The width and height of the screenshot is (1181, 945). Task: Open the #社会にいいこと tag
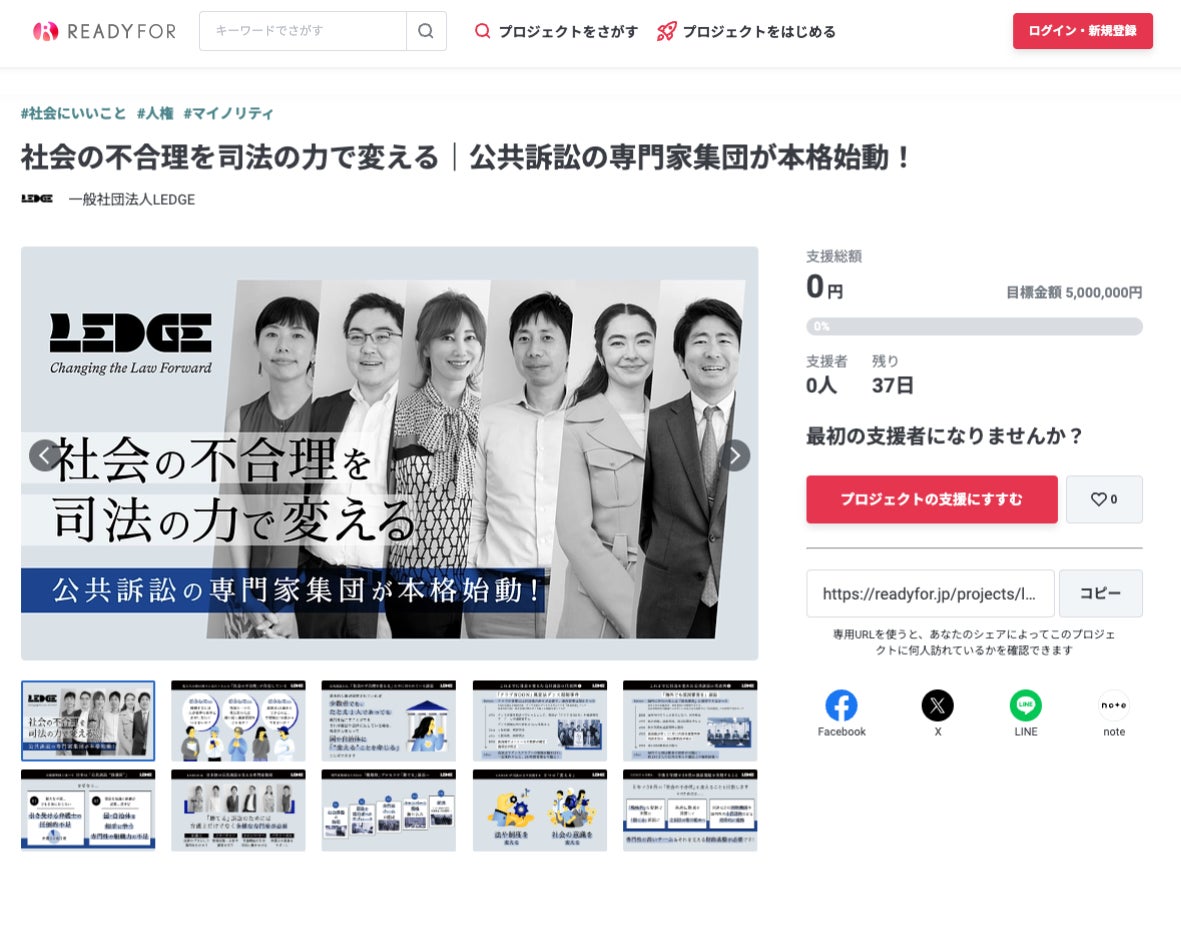point(73,113)
